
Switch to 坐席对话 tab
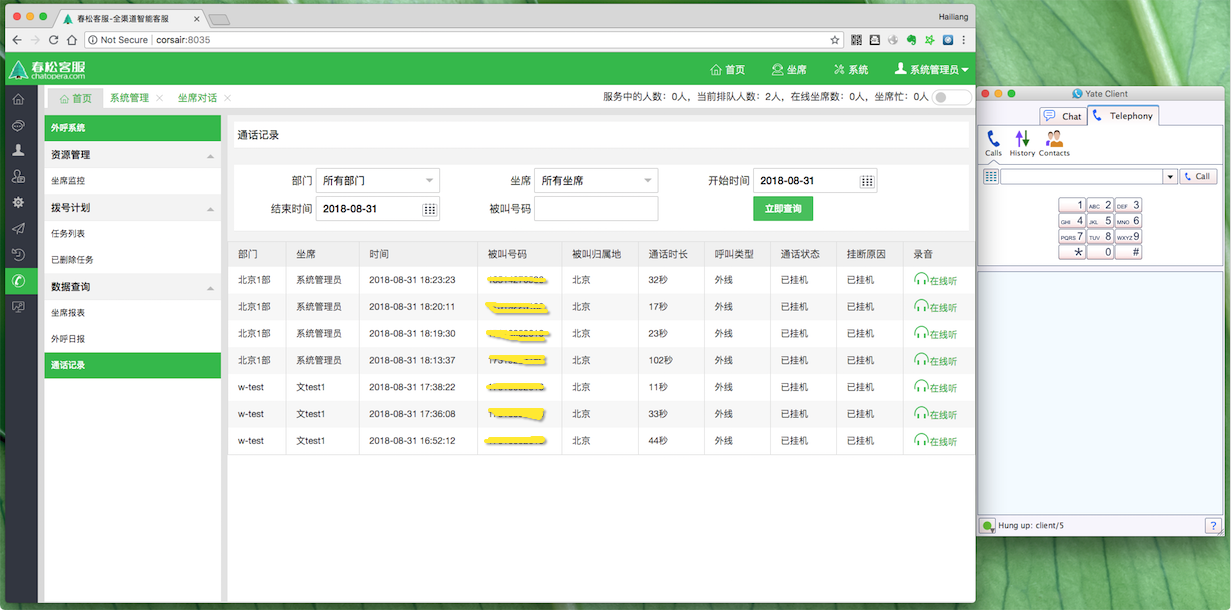pos(197,98)
